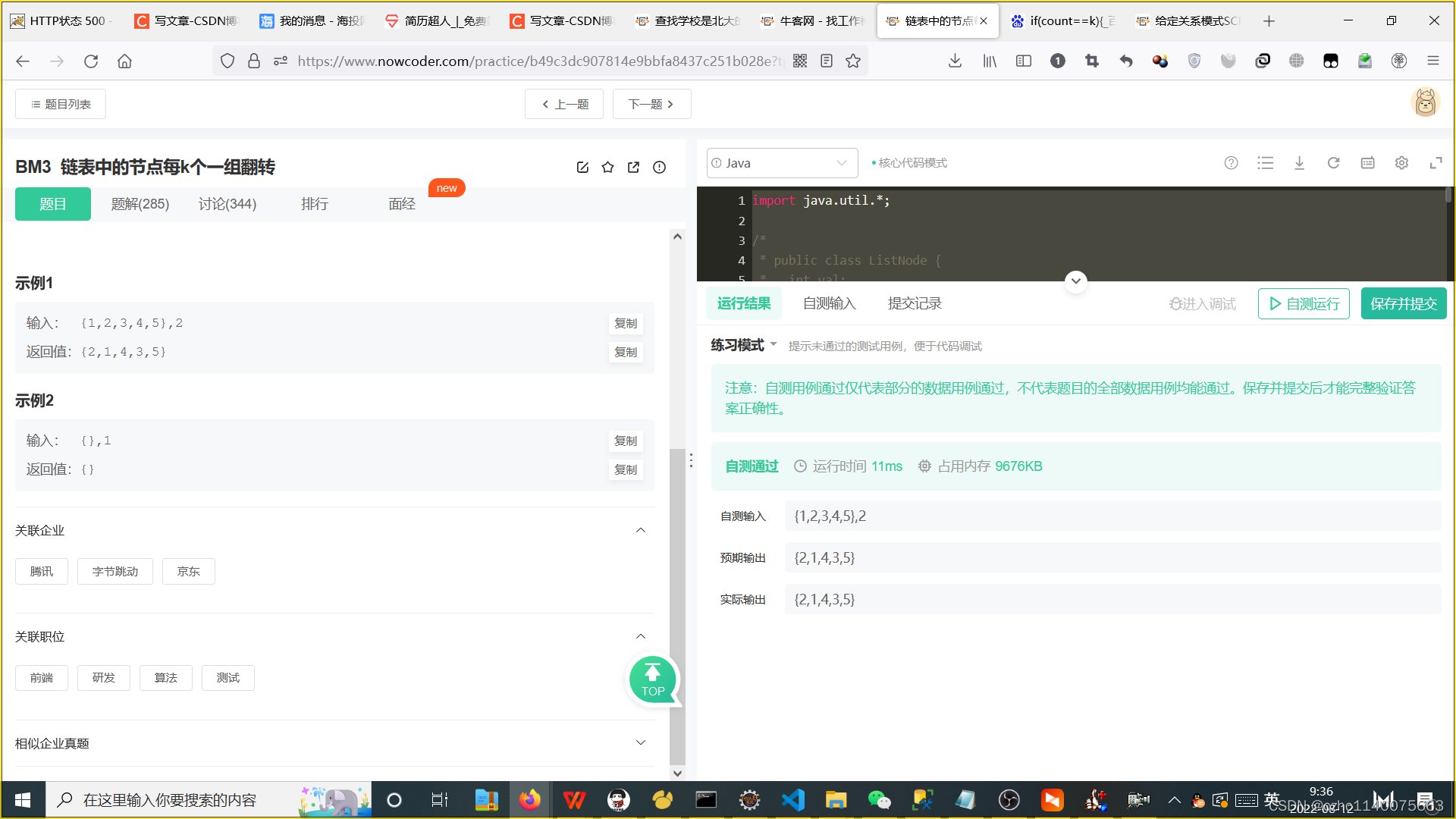Open the help icon in the code editor toolbar

(x=1231, y=162)
